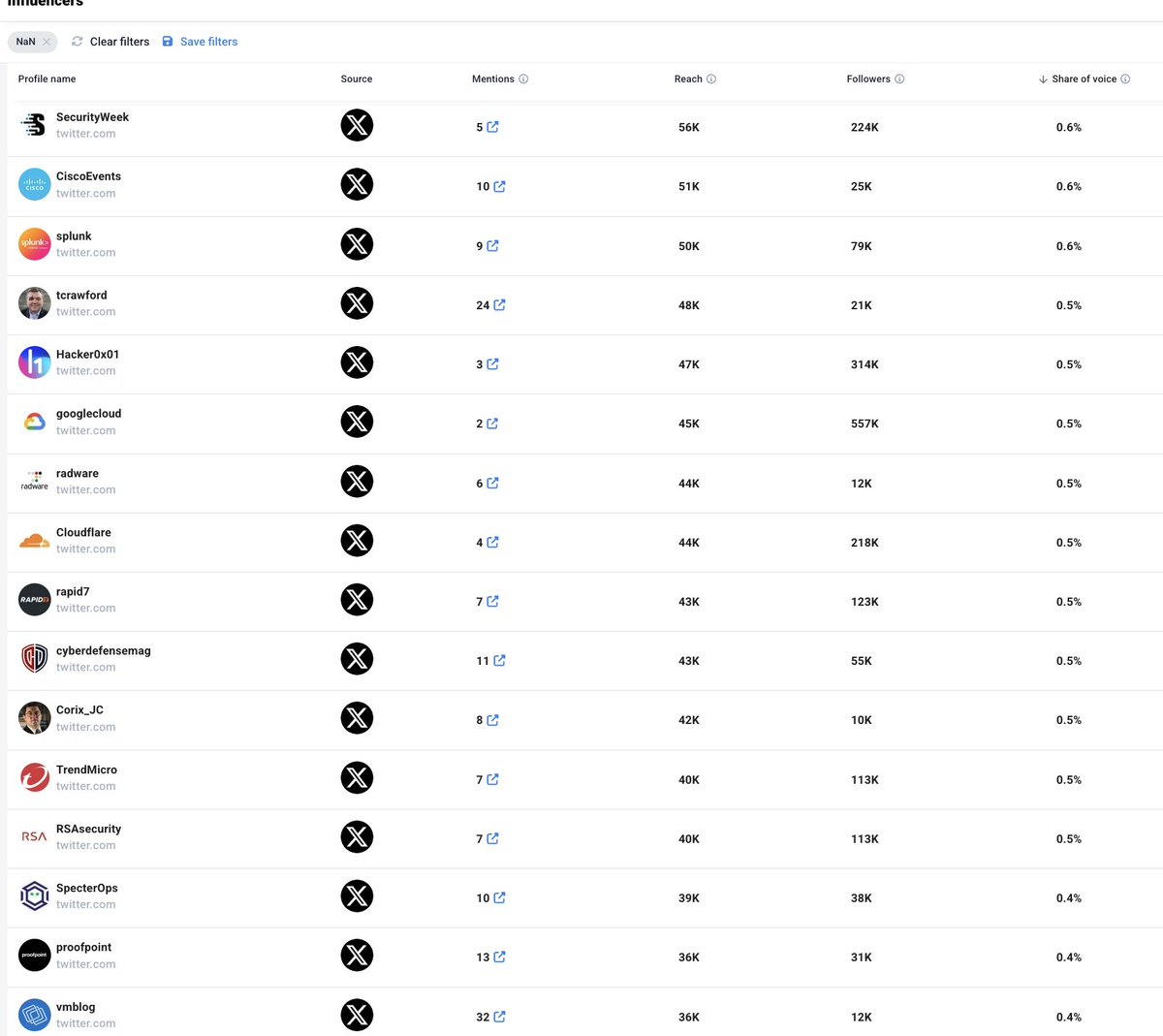
Task: Open RSAsecurity mentions external link icon
Action: [x=492, y=839]
